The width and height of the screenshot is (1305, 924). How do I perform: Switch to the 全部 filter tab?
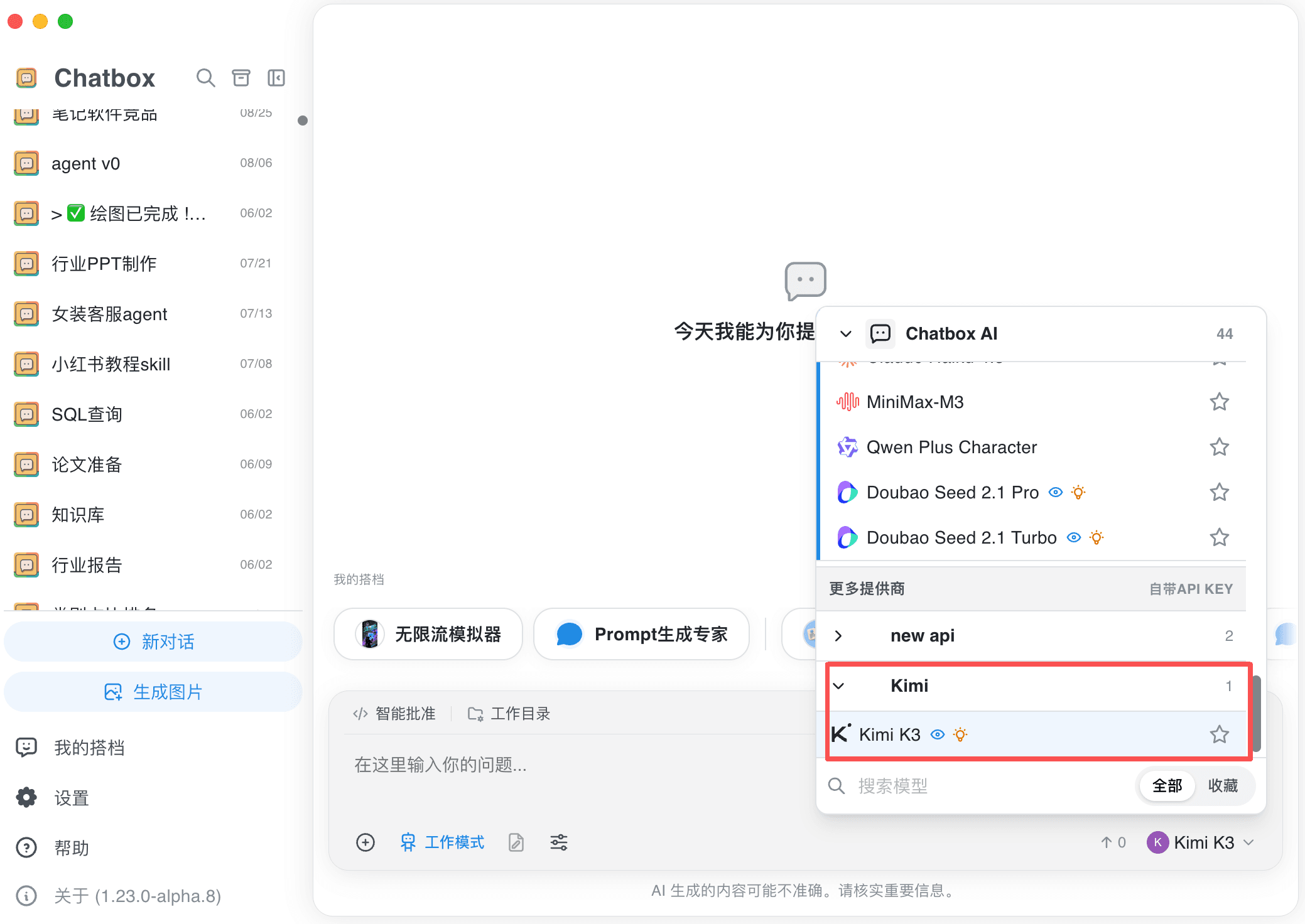(x=1167, y=786)
